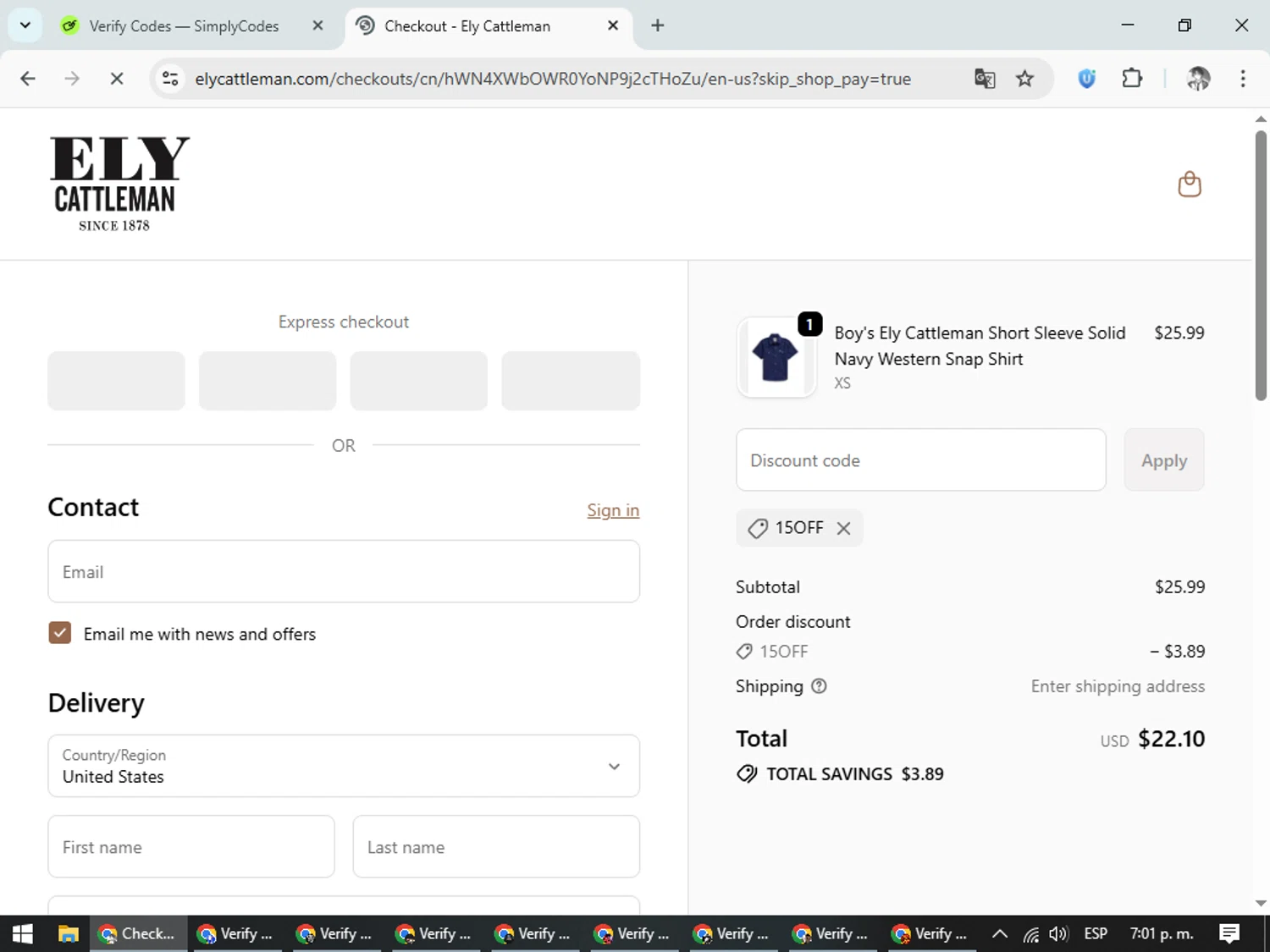Open the notification center icon
Viewport: 1270px width, 952px height.
point(1229,933)
